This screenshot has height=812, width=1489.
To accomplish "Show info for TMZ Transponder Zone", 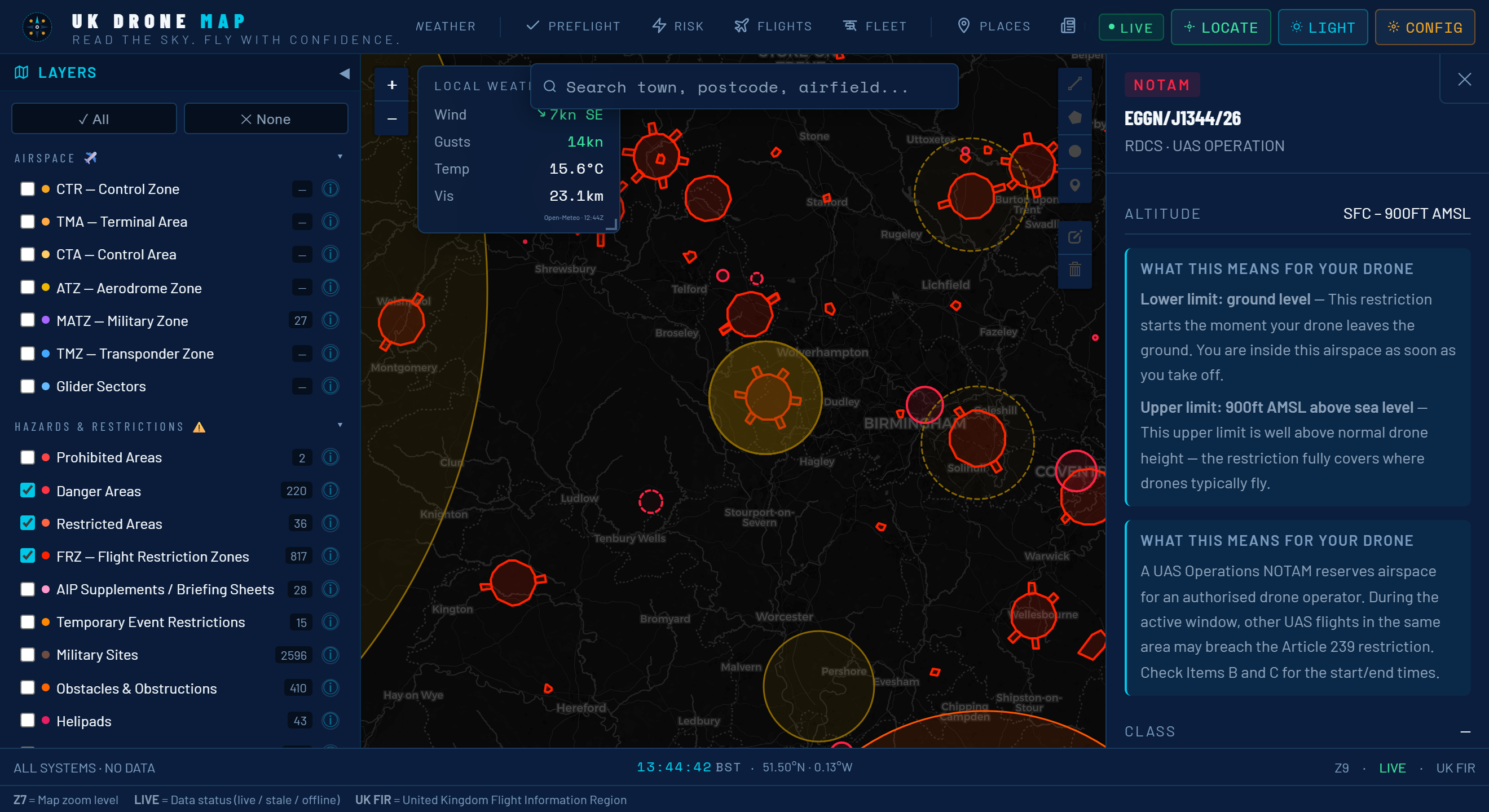I will pos(330,353).
